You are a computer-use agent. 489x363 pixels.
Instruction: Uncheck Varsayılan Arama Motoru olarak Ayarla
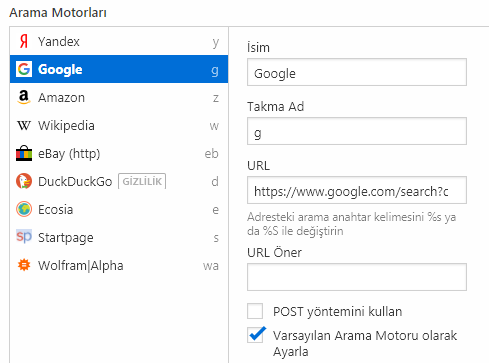(x=256, y=335)
